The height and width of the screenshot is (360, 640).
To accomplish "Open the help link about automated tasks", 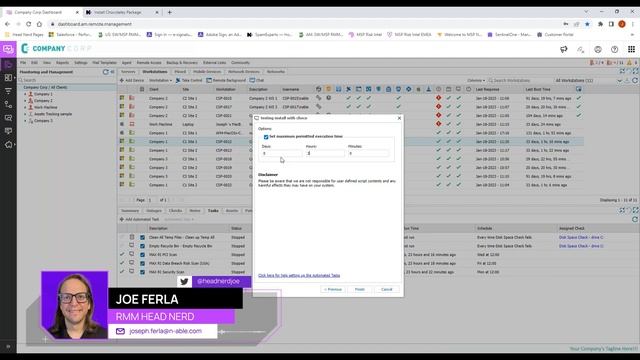I will (x=299, y=276).
